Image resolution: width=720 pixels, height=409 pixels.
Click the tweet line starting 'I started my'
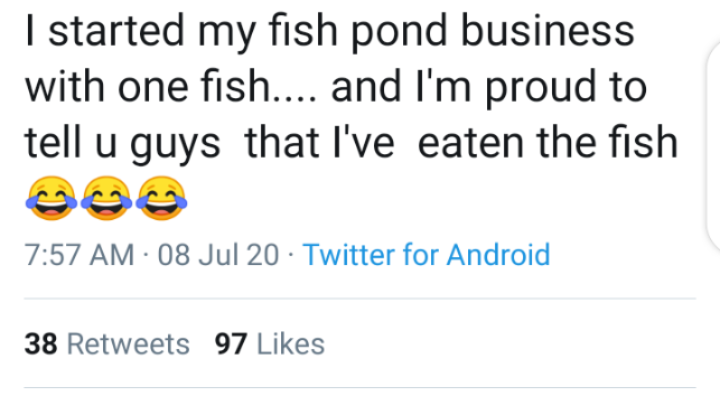[x=330, y=32]
